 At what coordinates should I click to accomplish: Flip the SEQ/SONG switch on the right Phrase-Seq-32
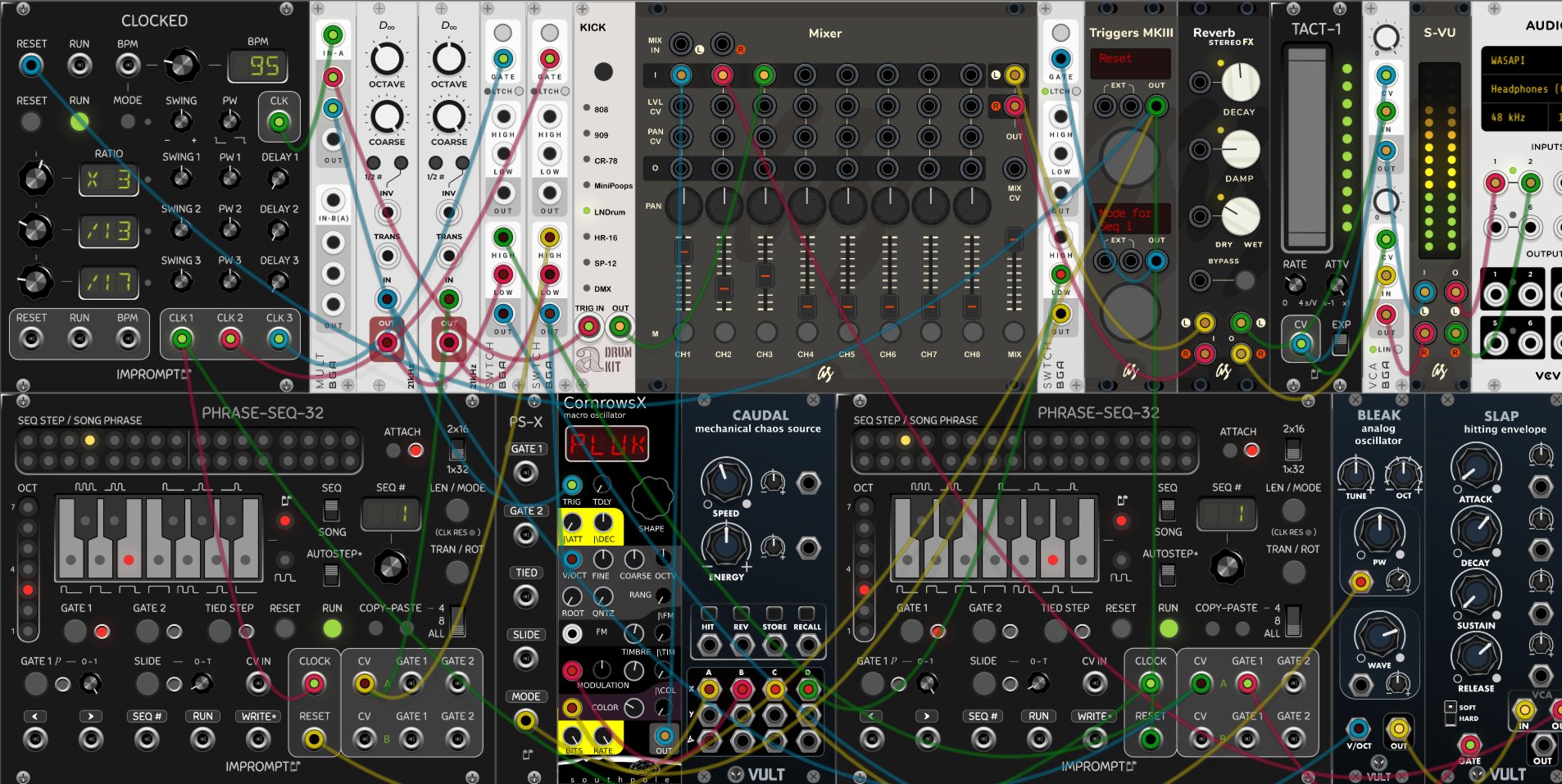pyautogui.click(x=1167, y=510)
